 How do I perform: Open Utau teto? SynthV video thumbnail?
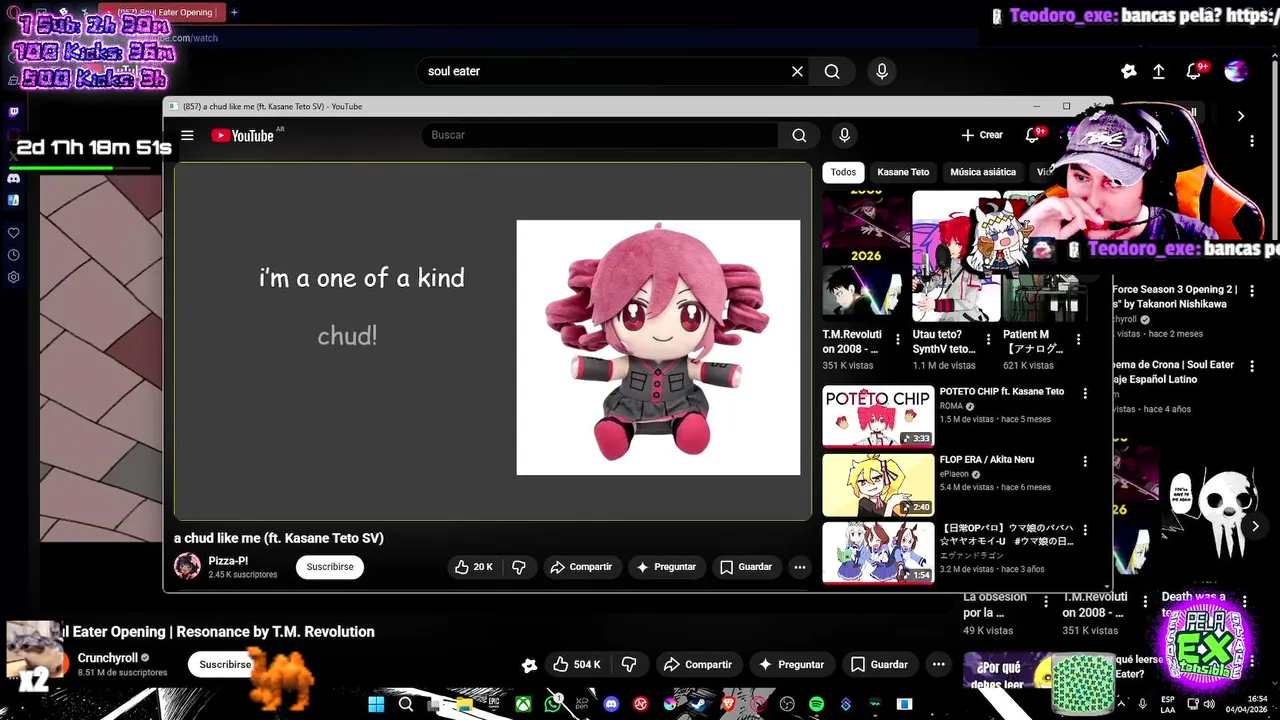pos(956,257)
